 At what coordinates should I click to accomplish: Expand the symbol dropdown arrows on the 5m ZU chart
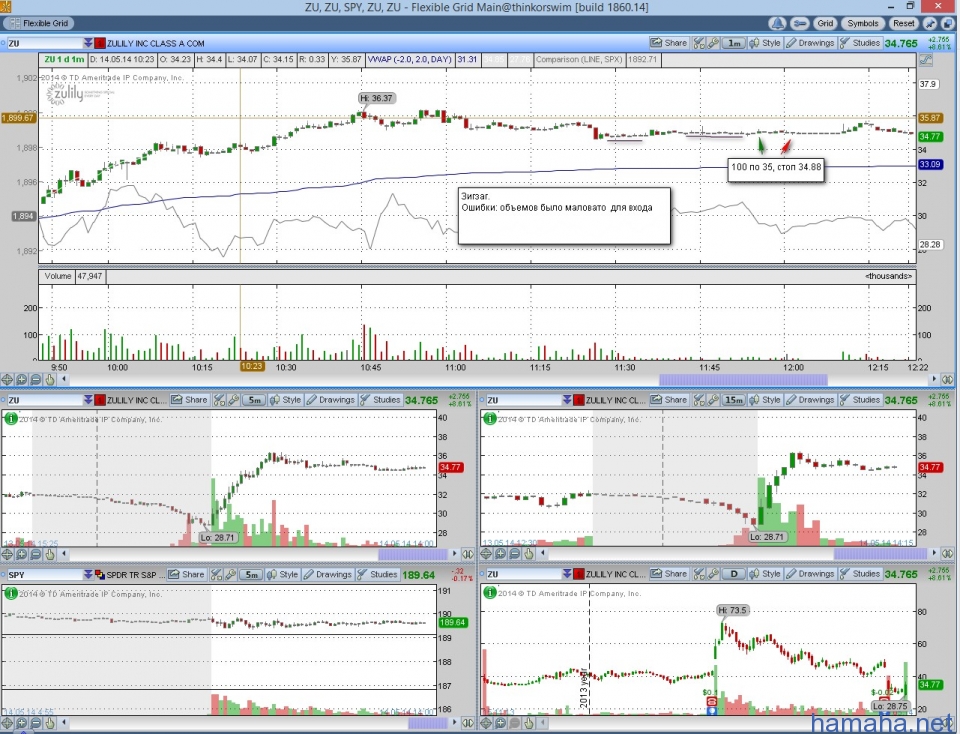(x=88, y=400)
